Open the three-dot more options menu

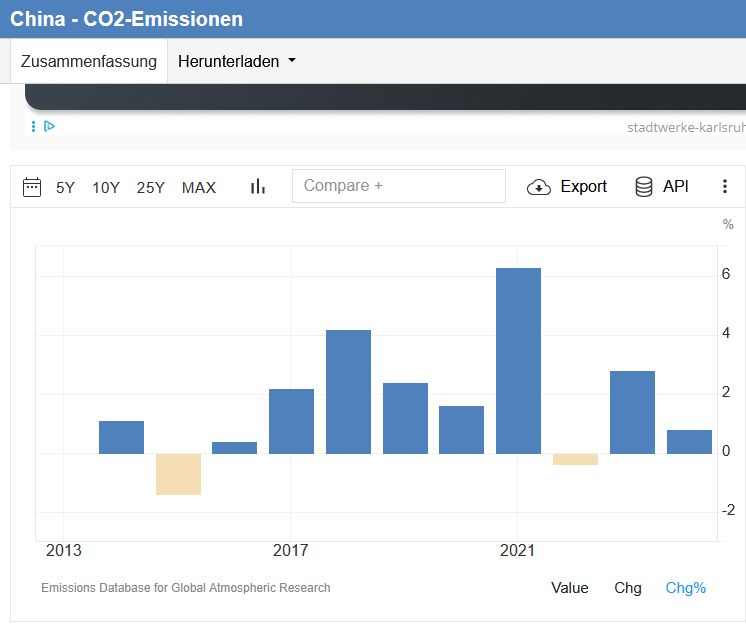725,187
